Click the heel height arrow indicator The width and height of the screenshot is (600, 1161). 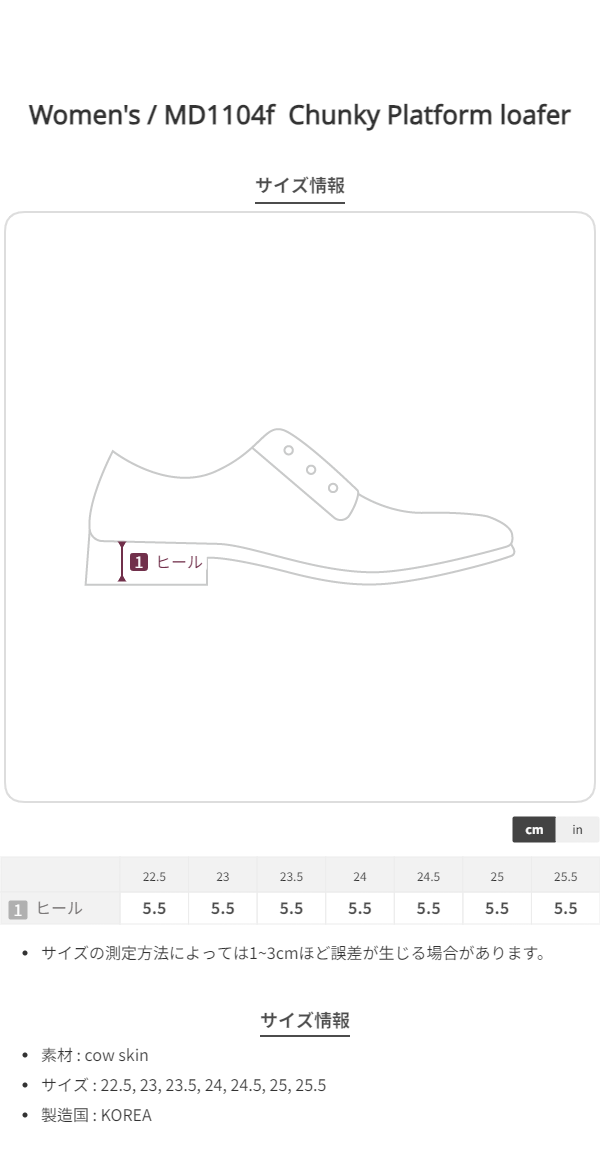pyautogui.click(x=121, y=561)
